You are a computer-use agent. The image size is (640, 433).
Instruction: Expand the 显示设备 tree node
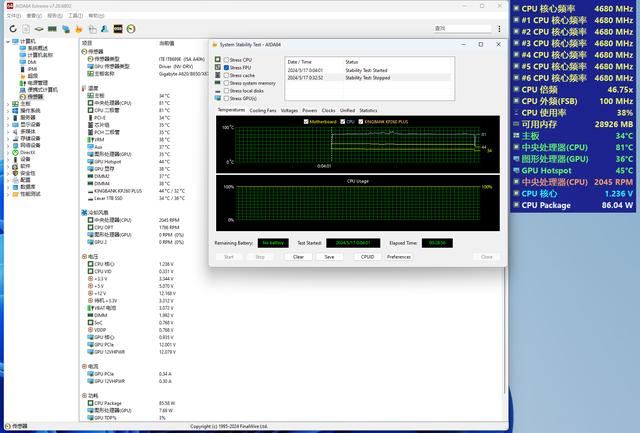point(8,125)
